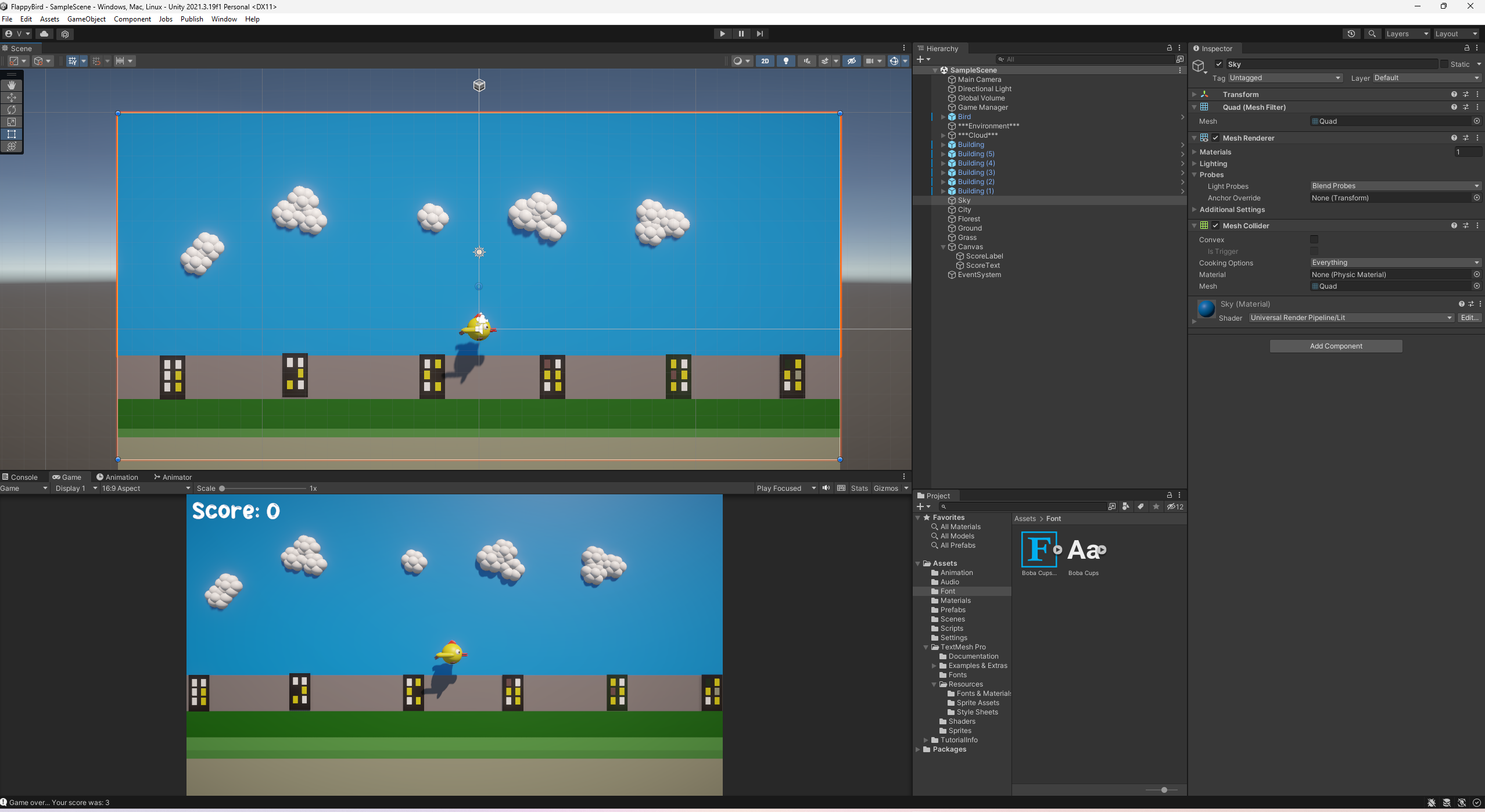The width and height of the screenshot is (1485, 812).
Task: Open the Shader dropdown for Sky material
Action: [1349, 318]
